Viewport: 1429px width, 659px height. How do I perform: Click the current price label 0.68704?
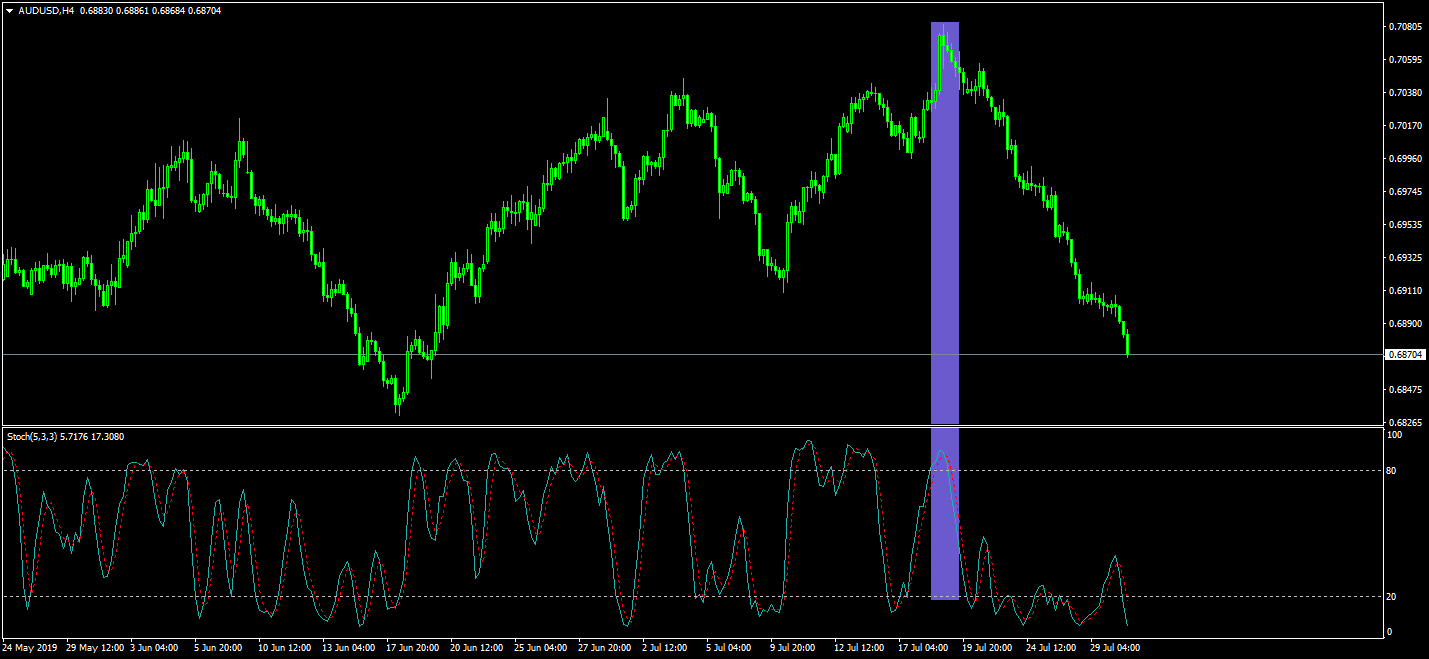pos(1405,355)
